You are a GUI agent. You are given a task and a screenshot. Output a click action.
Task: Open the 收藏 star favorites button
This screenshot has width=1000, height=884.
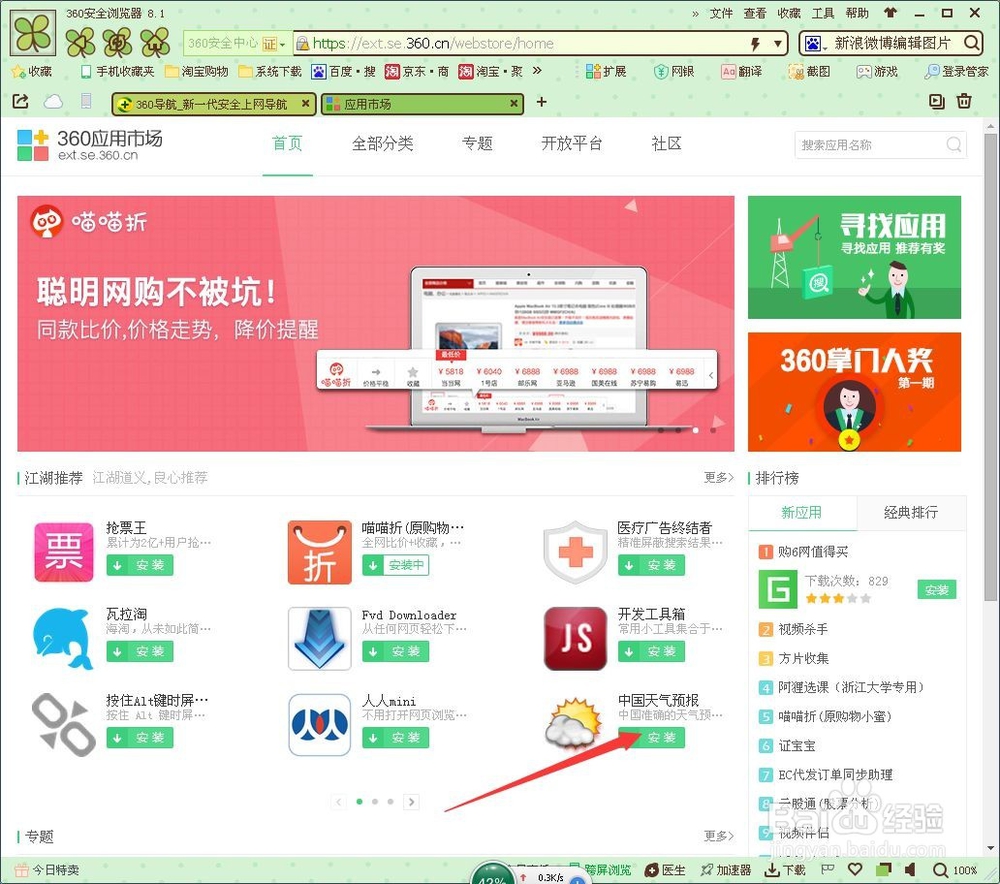point(32,71)
